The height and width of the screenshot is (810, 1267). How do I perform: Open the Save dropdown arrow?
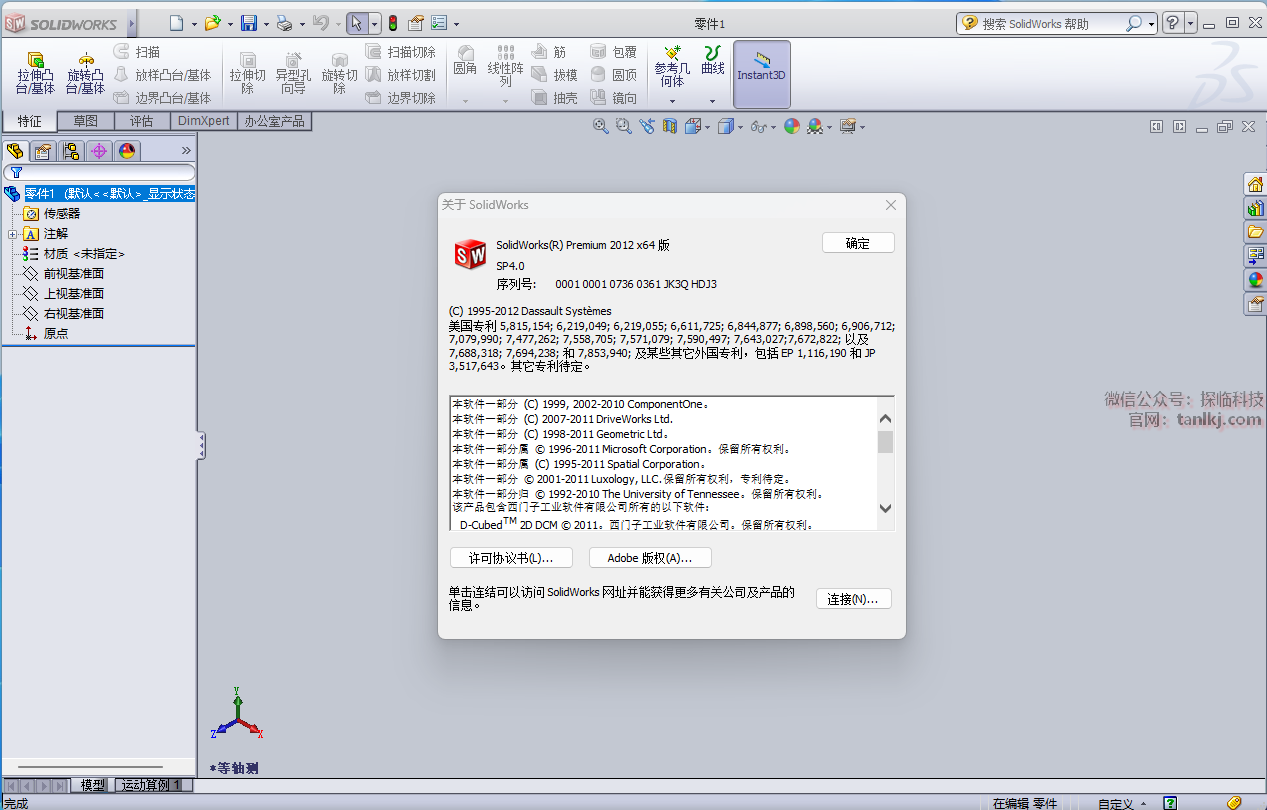tap(266, 24)
